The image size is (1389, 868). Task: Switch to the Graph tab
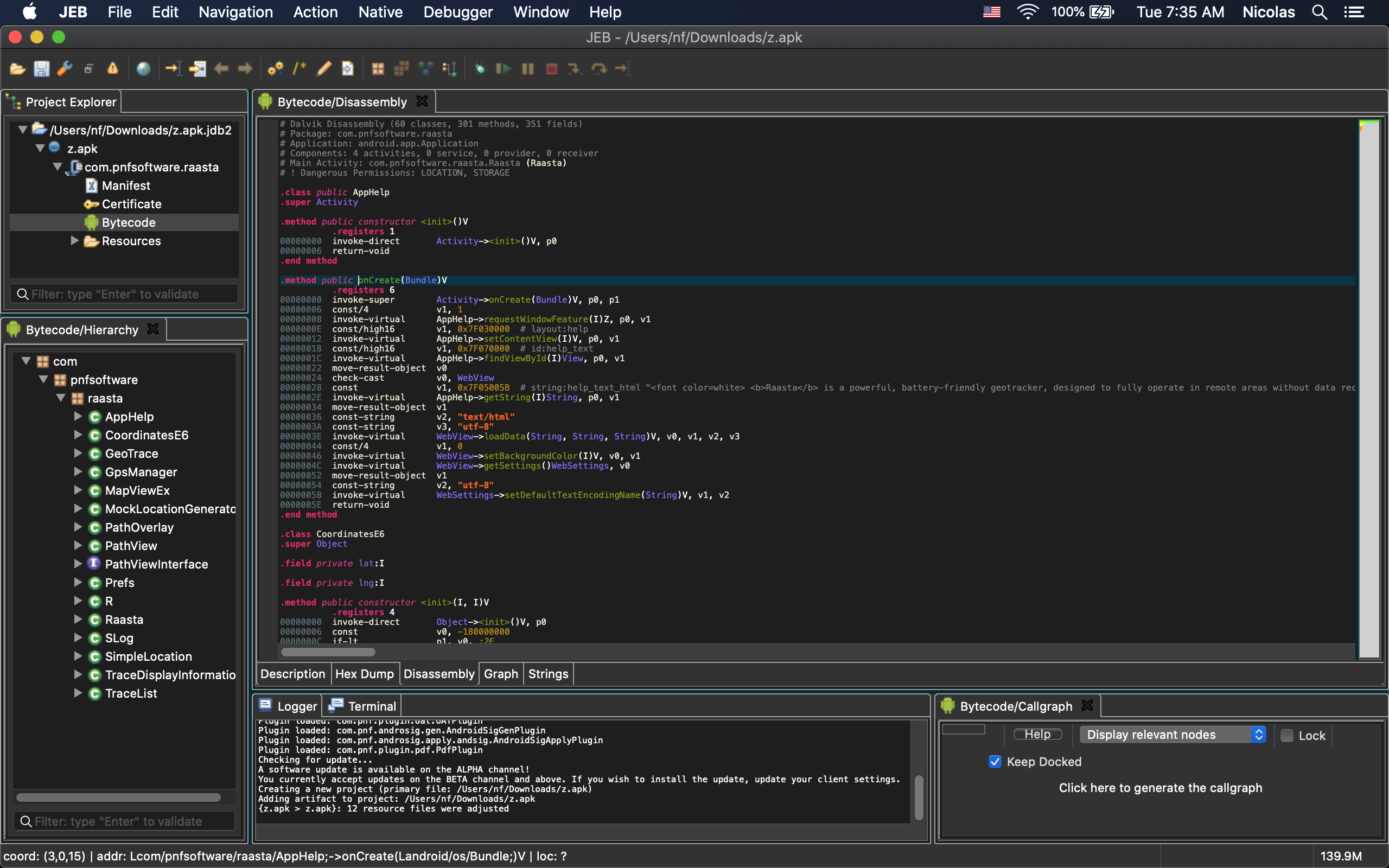(x=500, y=674)
